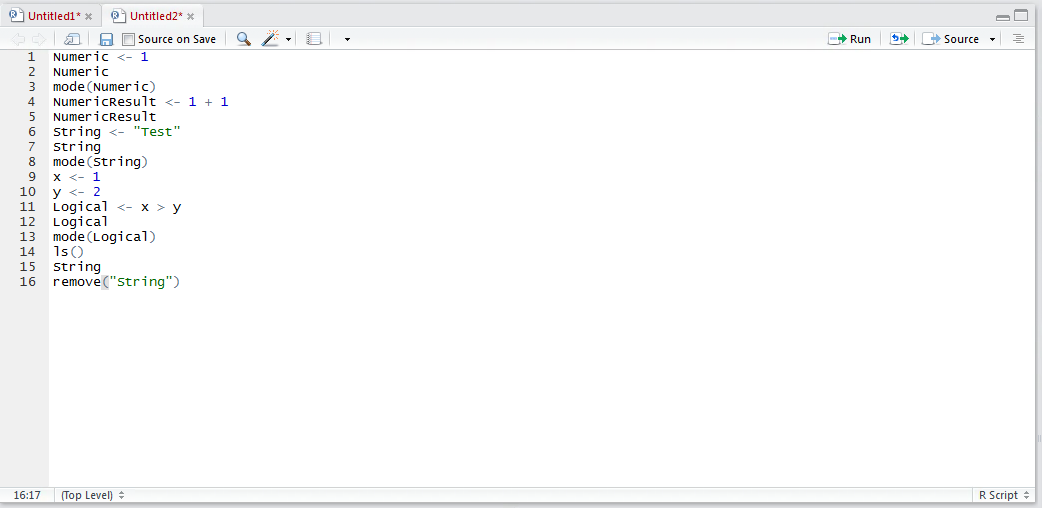Close the Untitled2 tab
Screen dimensions: 1042x508
click(x=190, y=17)
